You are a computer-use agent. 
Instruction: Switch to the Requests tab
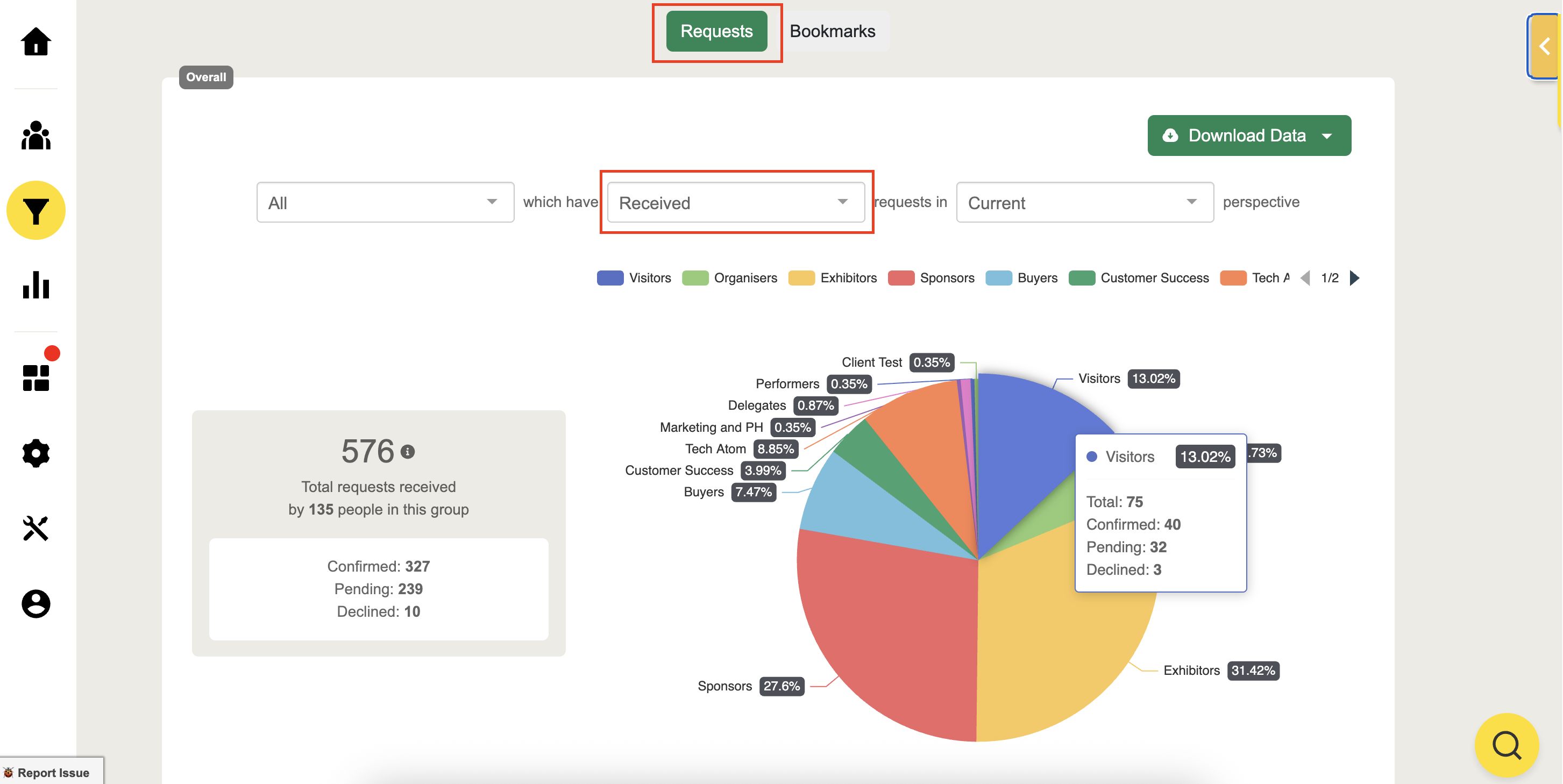(716, 31)
